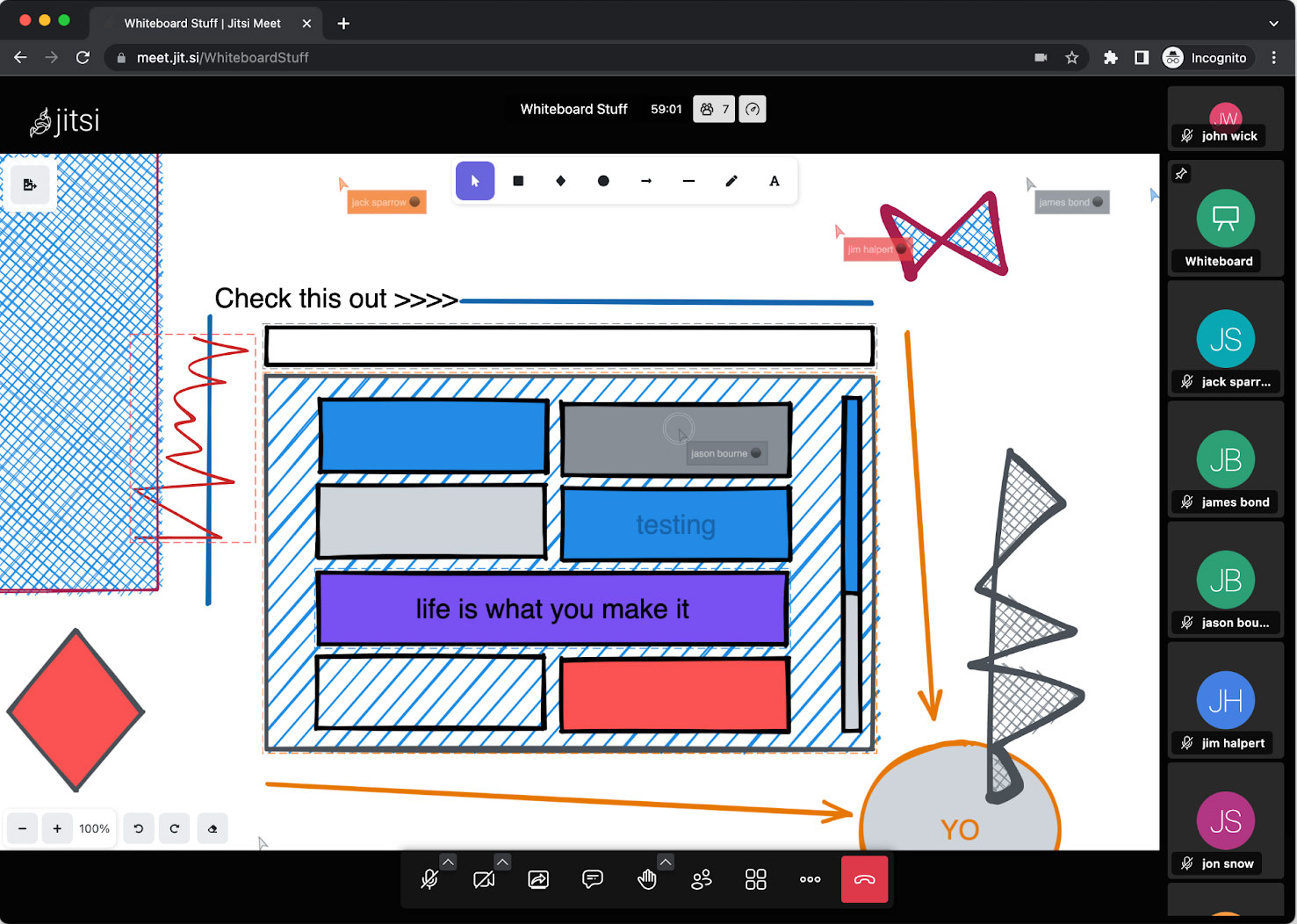
Task: Select the red rectangle on canvas
Action: tap(674, 695)
